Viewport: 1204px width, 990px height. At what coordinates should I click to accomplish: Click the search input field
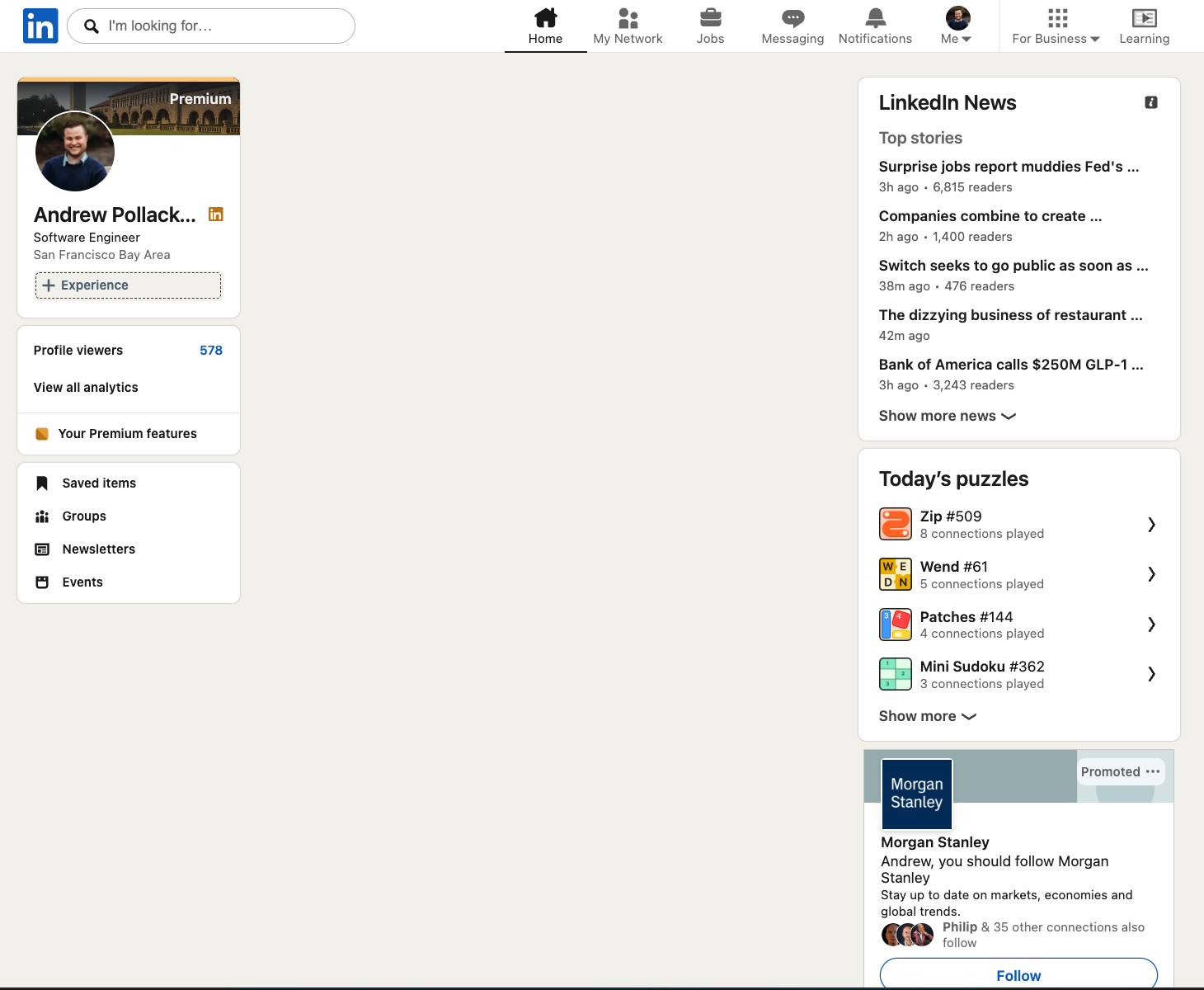coord(211,26)
